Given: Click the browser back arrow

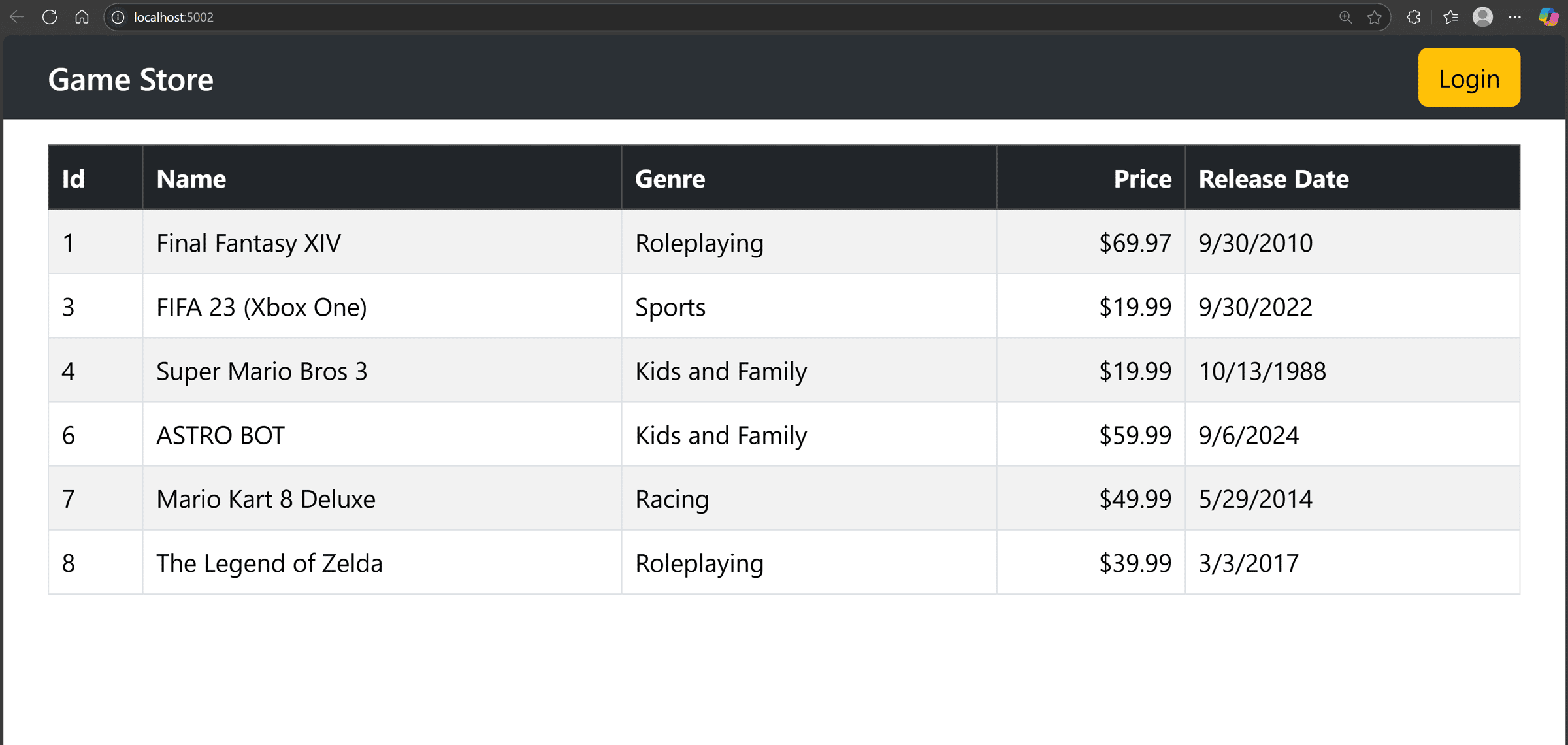Looking at the screenshot, I should [x=17, y=17].
